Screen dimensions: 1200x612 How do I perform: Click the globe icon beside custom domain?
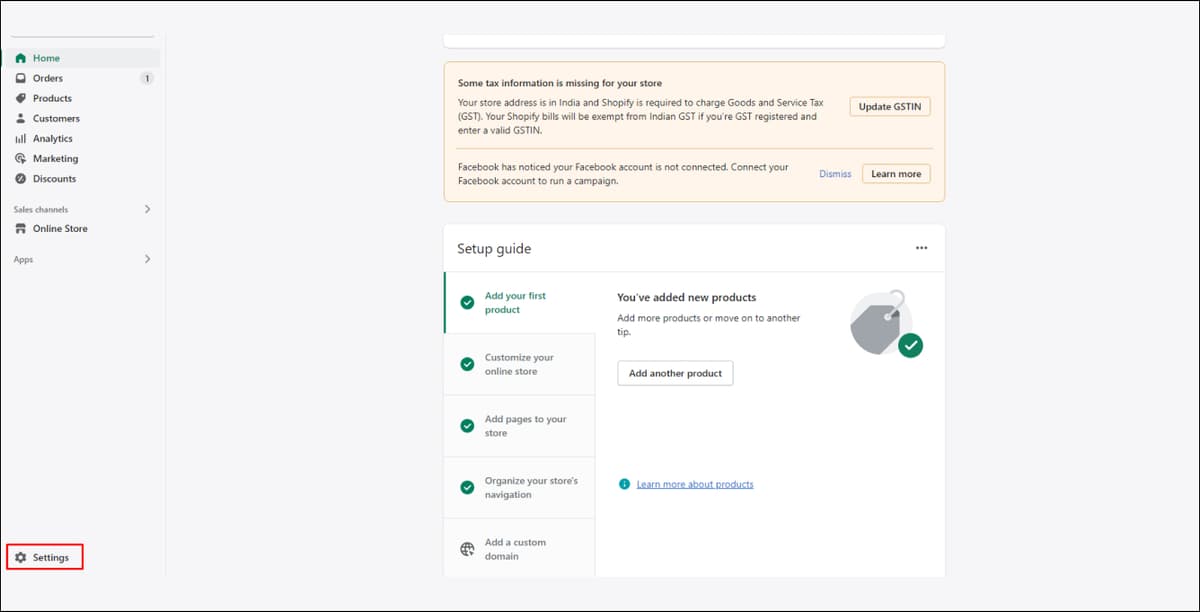coord(467,549)
